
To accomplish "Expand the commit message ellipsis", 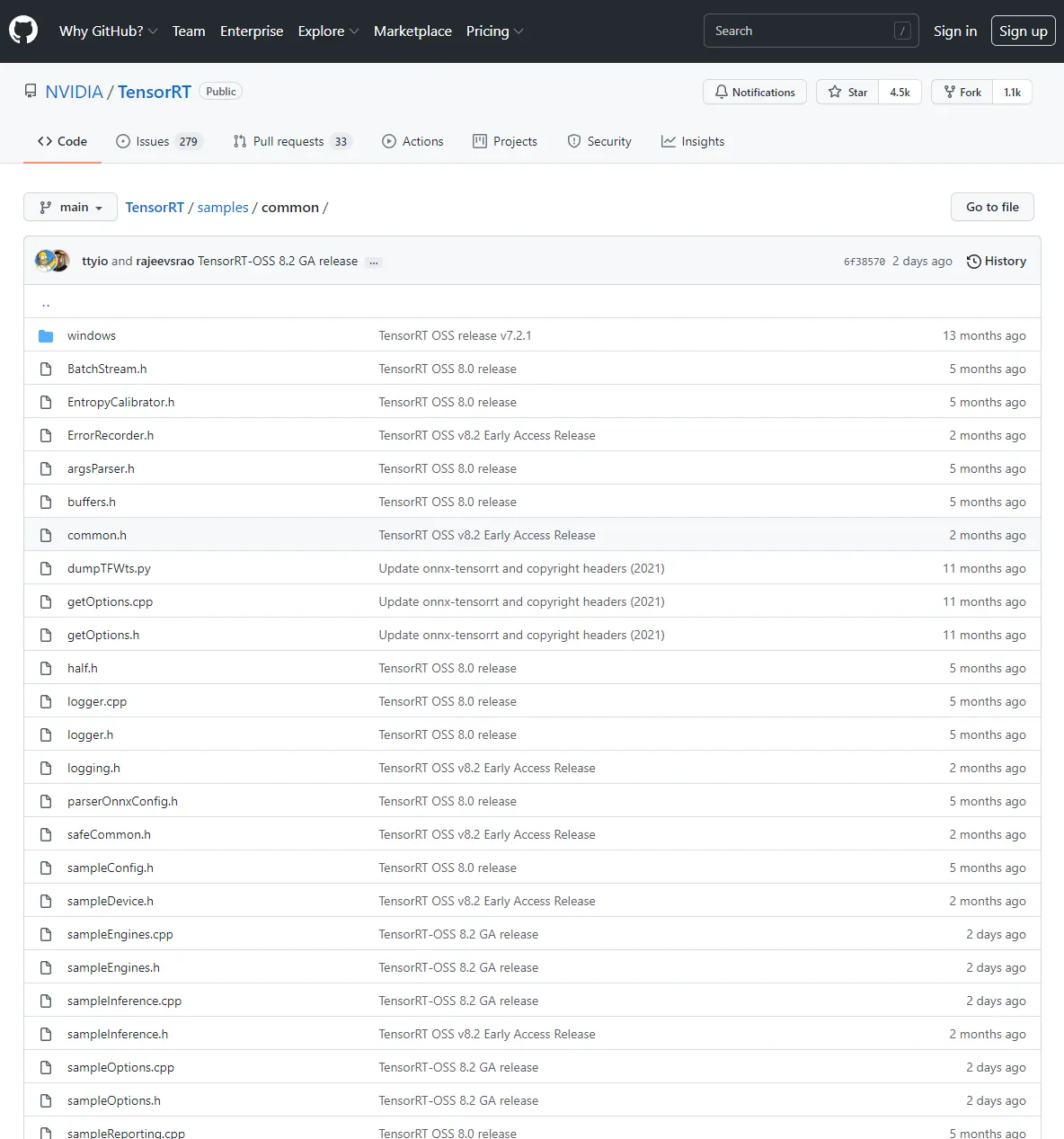I will 374,262.
